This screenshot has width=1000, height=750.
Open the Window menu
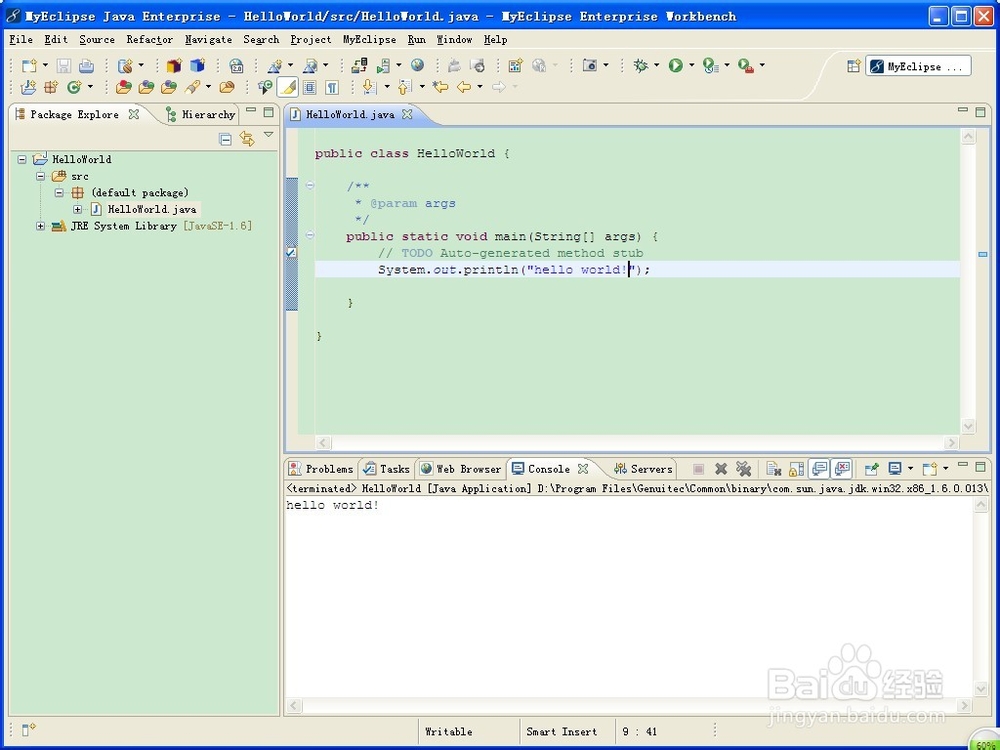point(455,40)
